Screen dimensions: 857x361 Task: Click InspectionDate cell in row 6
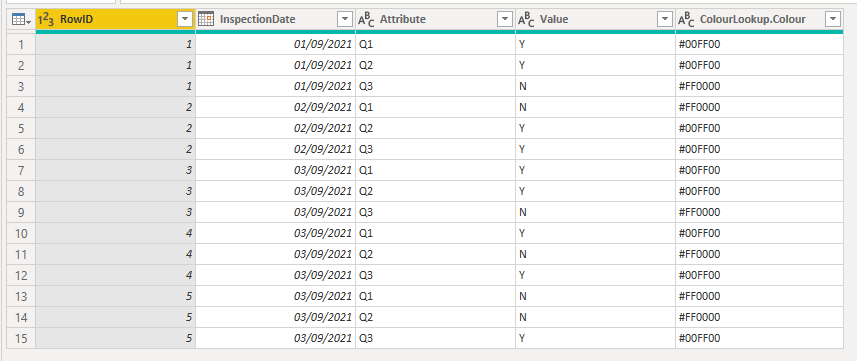click(x=275, y=149)
